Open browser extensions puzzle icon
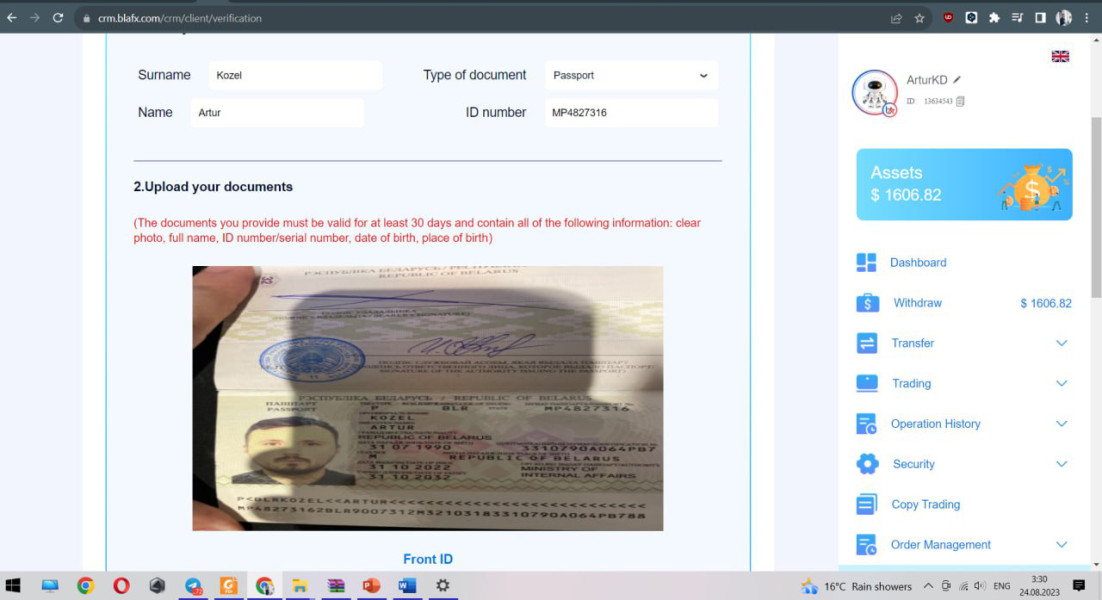 tap(994, 18)
